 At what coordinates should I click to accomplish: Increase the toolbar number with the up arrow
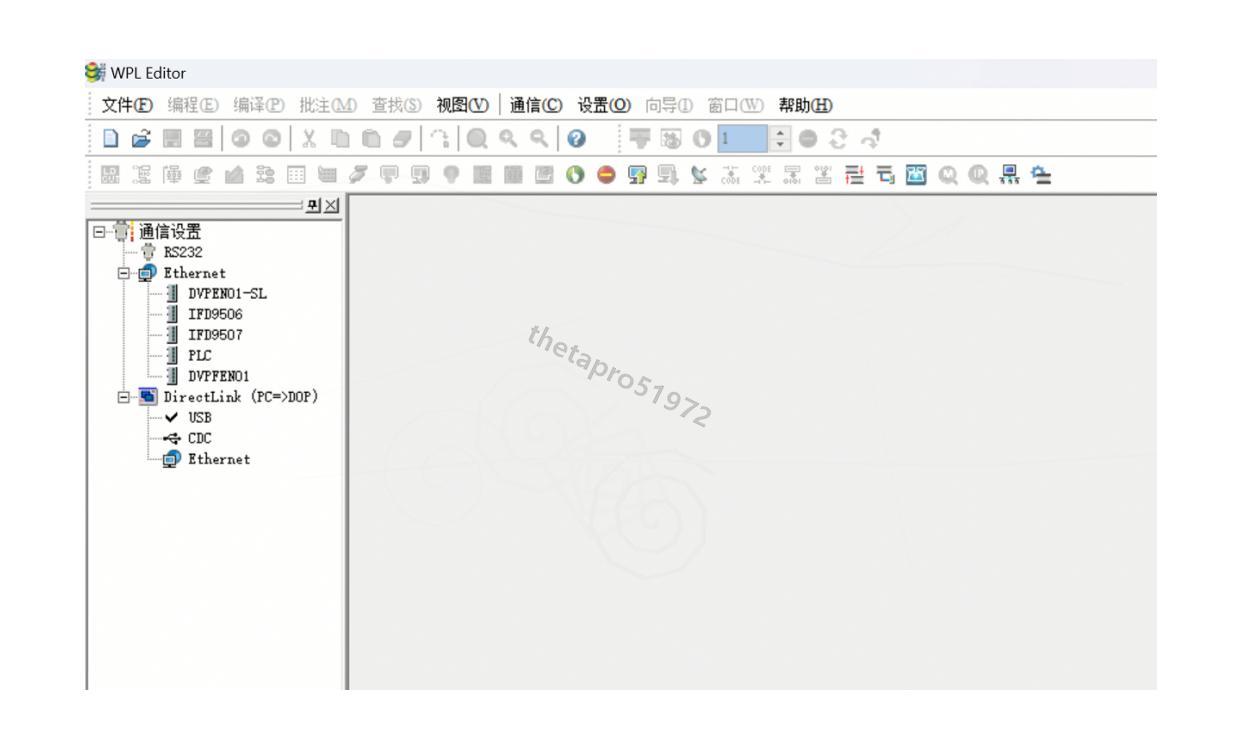pyautogui.click(x=780, y=132)
